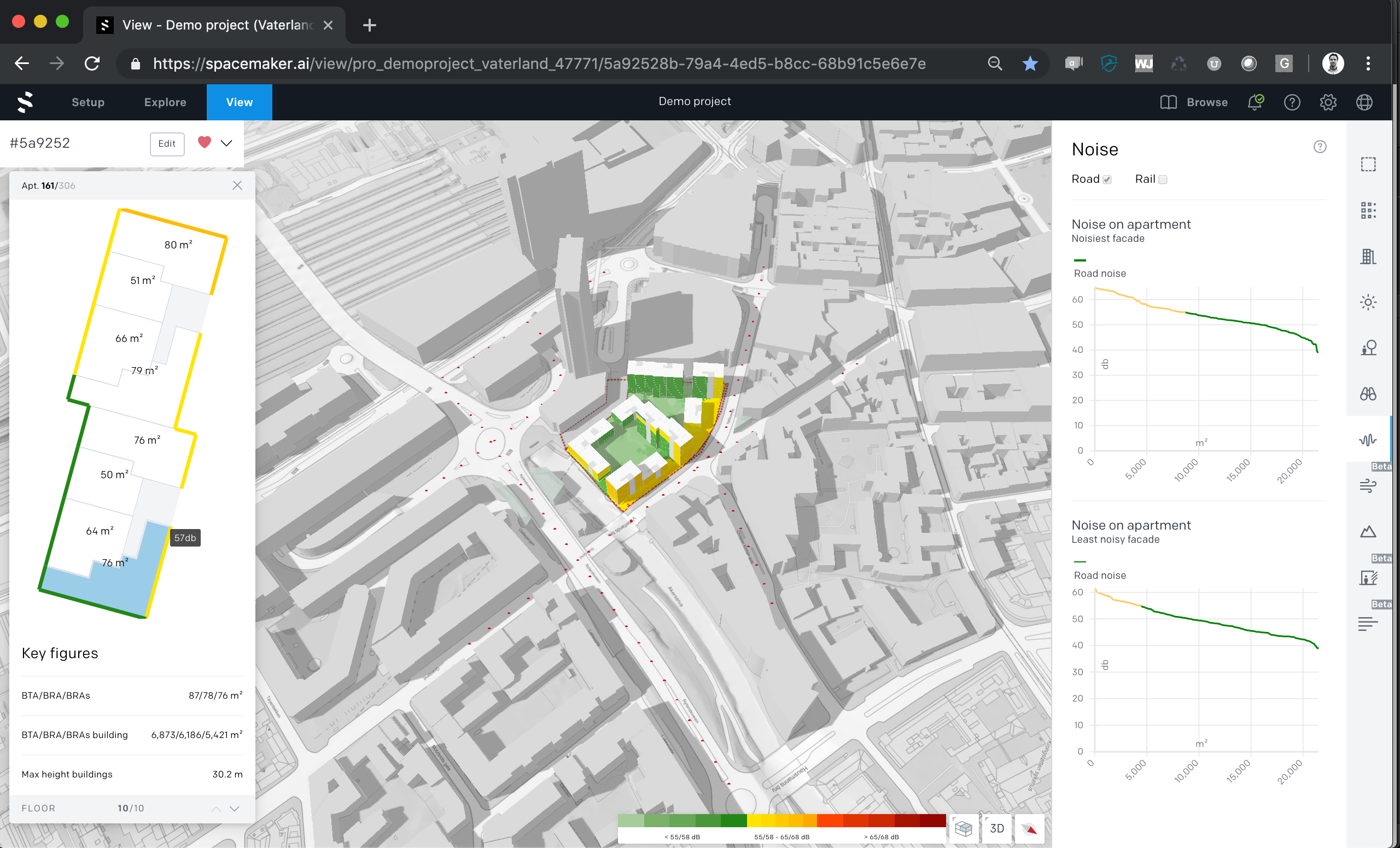The height and width of the screenshot is (848, 1400).
Task: Go down one floor with chevron
Action: tap(234, 808)
